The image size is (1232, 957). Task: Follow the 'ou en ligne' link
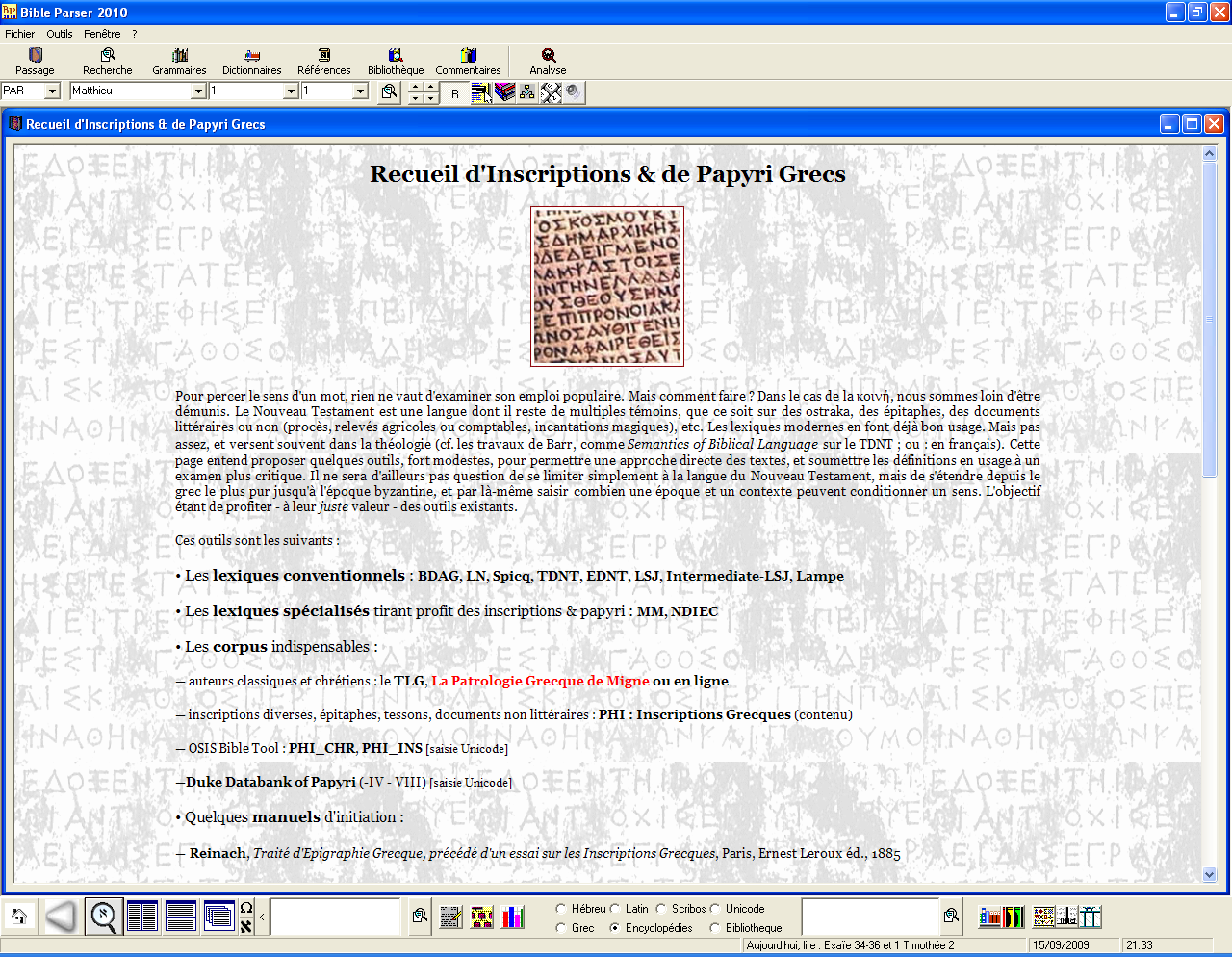690,681
